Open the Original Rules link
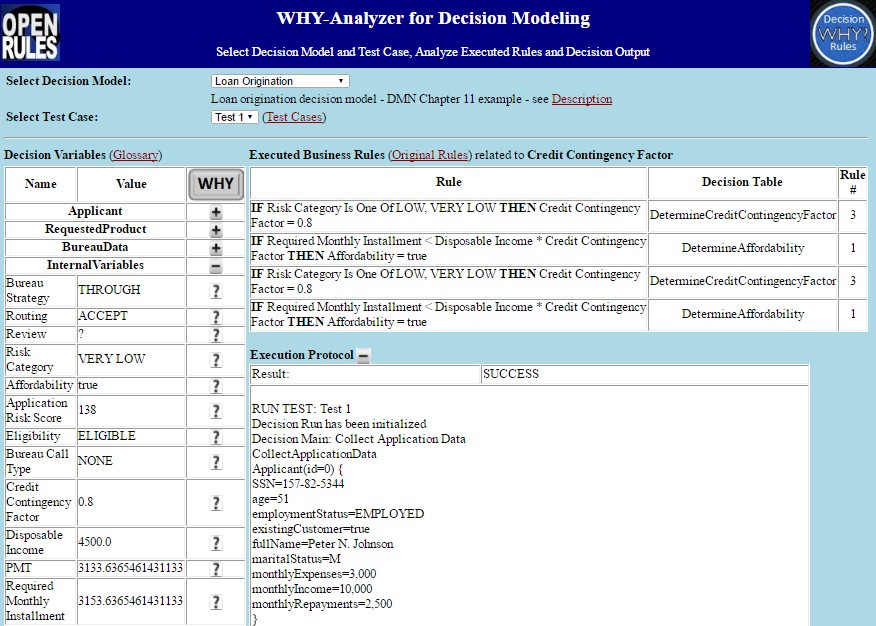This screenshot has width=876, height=626. 430,155
